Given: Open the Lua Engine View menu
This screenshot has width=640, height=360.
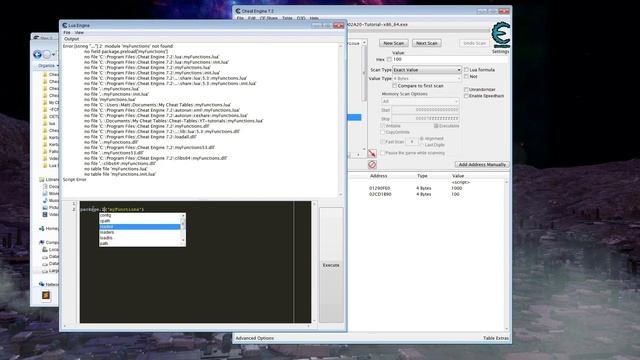Looking at the screenshot, I should (x=79, y=32).
